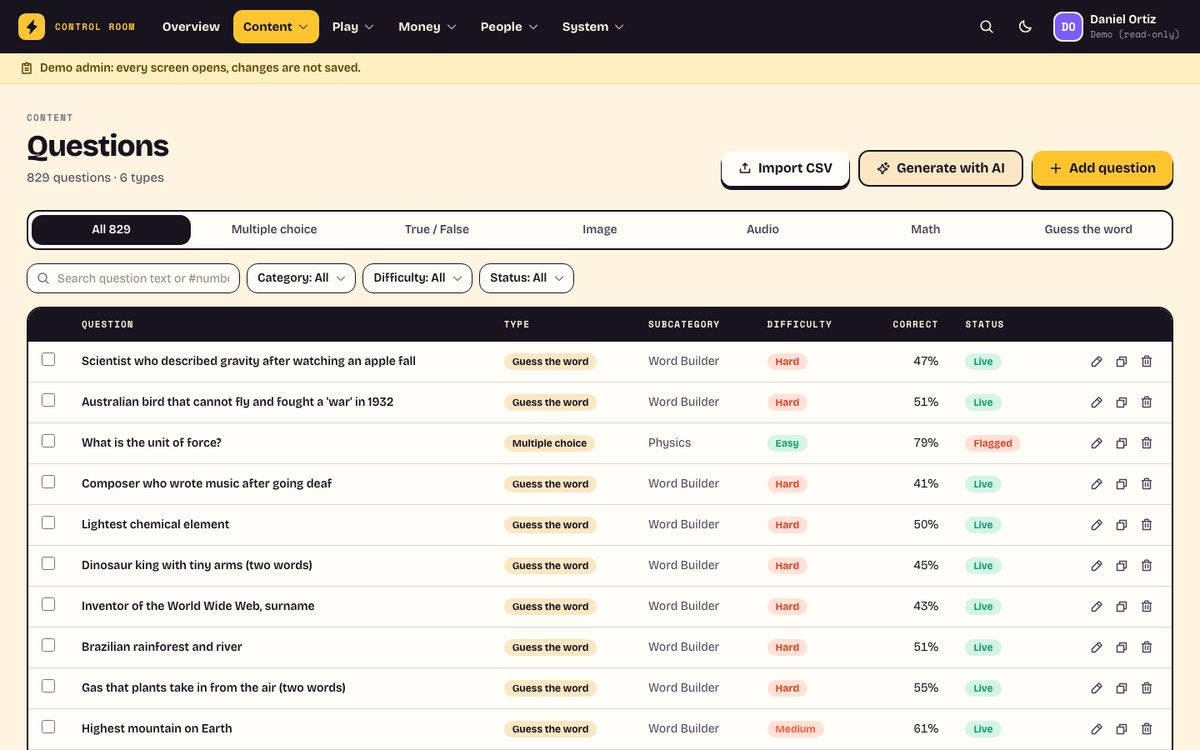This screenshot has height=750, width=1200.
Task: Click the Control Room lightning logo
Action: [32, 27]
